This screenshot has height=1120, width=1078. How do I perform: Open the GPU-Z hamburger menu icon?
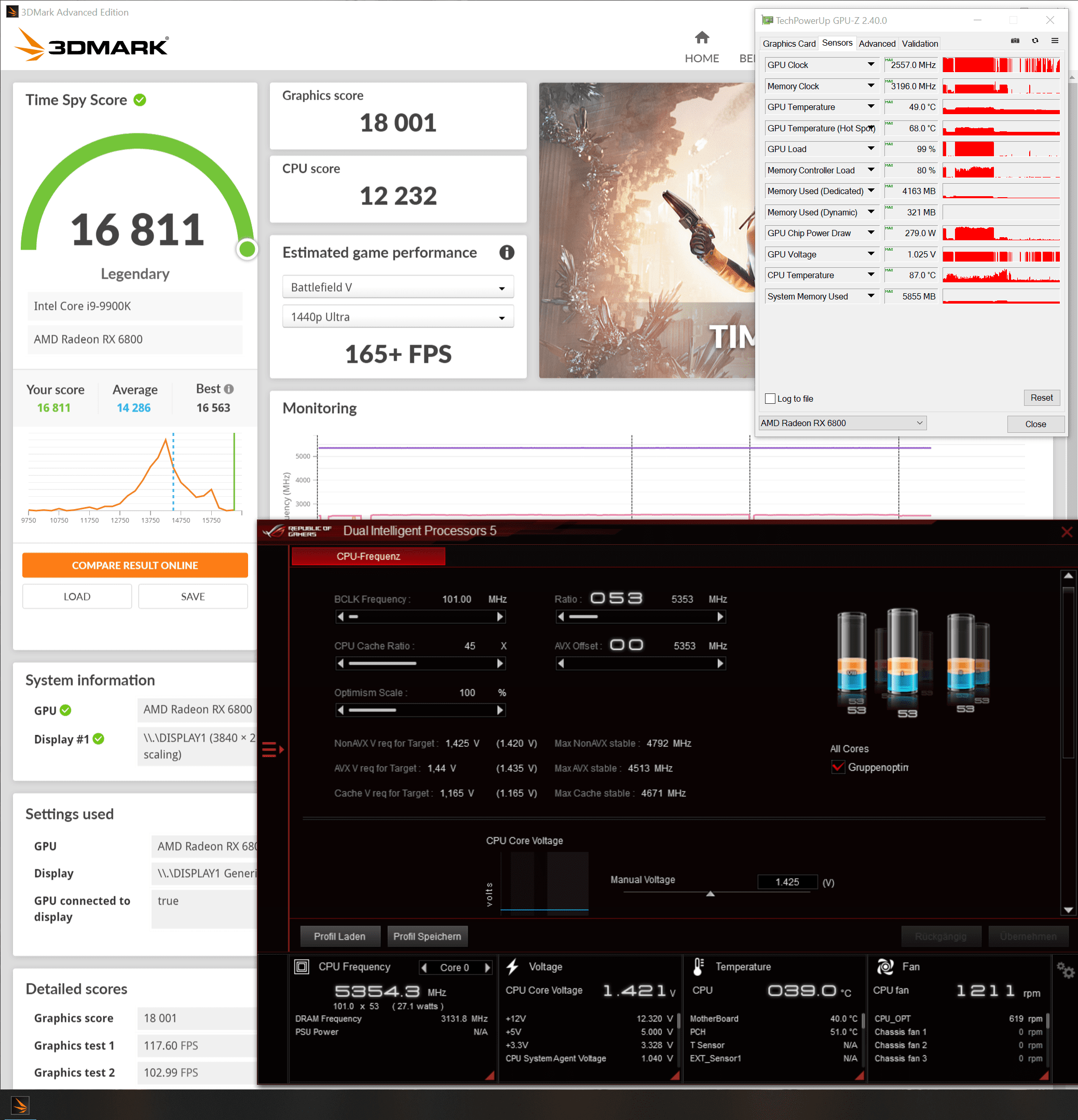pyautogui.click(x=1055, y=41)
